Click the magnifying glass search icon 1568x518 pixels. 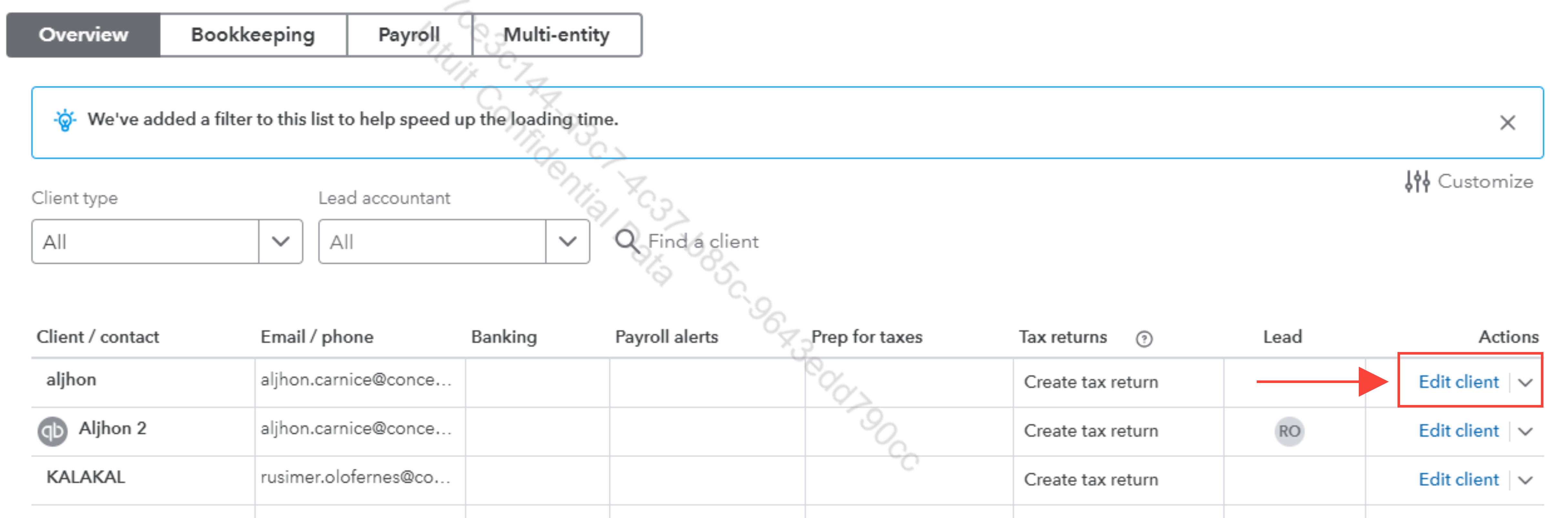coord(626,241)
